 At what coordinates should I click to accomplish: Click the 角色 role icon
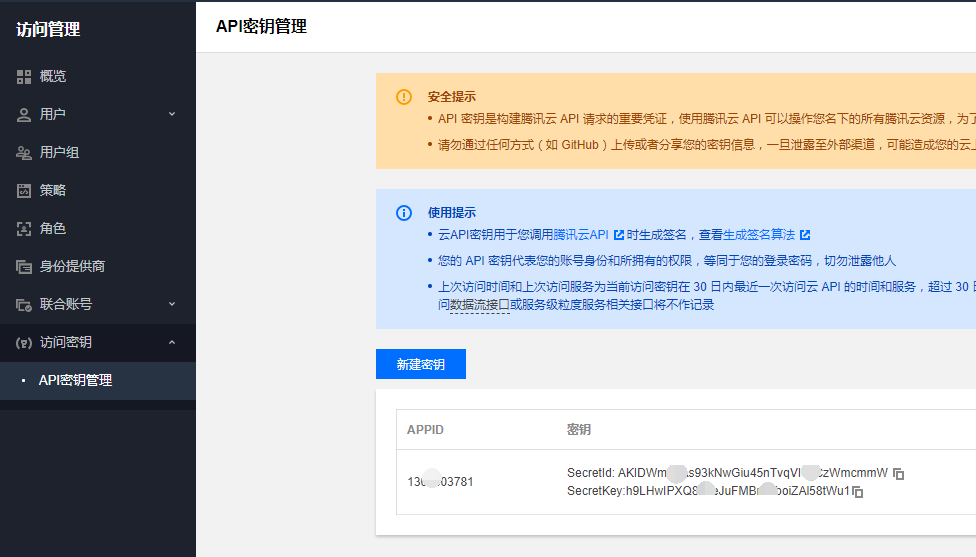click(24, 228)
